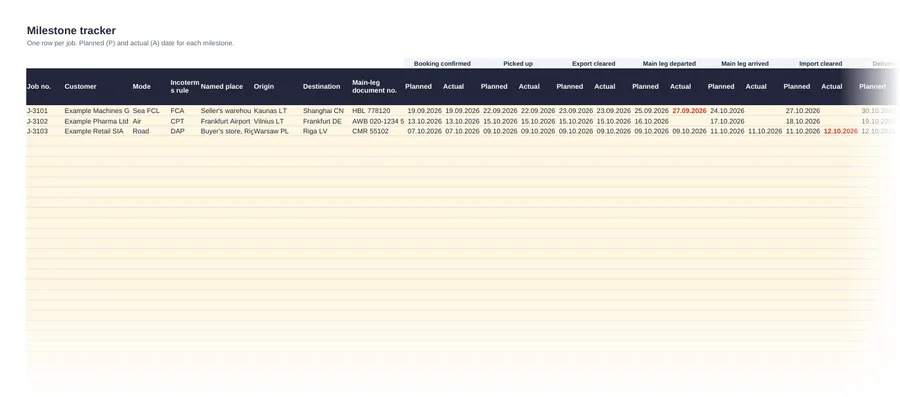Select document number CMR 55102

tap(370, 131)
